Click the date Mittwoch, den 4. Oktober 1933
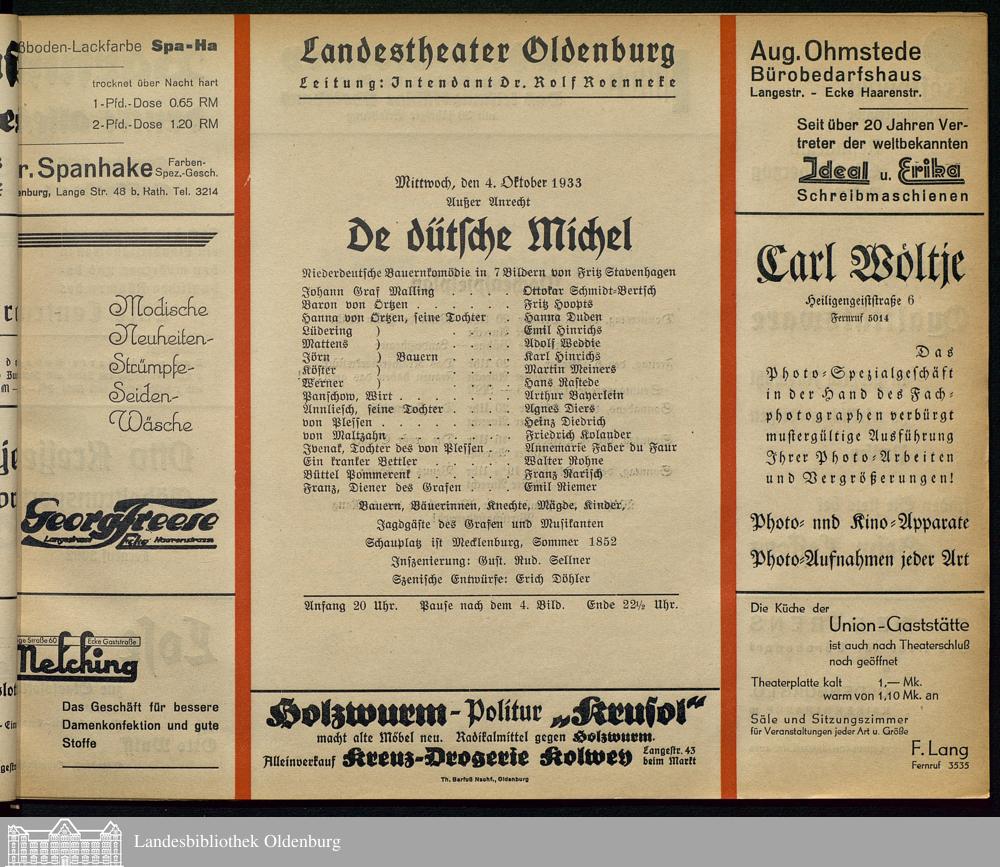1000x867 pixels. pos(488,183)
